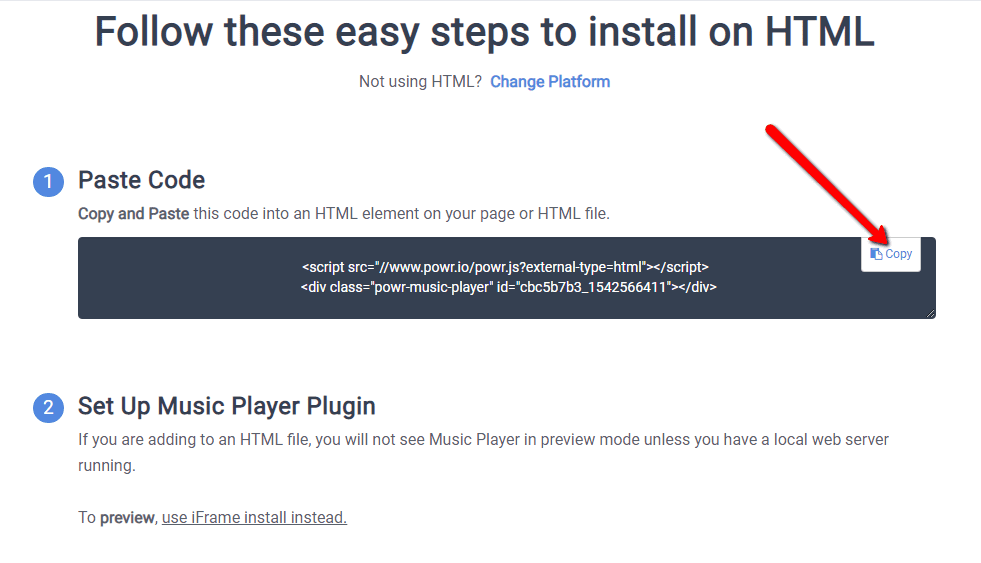Viewport: 981px width, 563px height.
Task: Click the Change Platform link
Action: (550, 82)
